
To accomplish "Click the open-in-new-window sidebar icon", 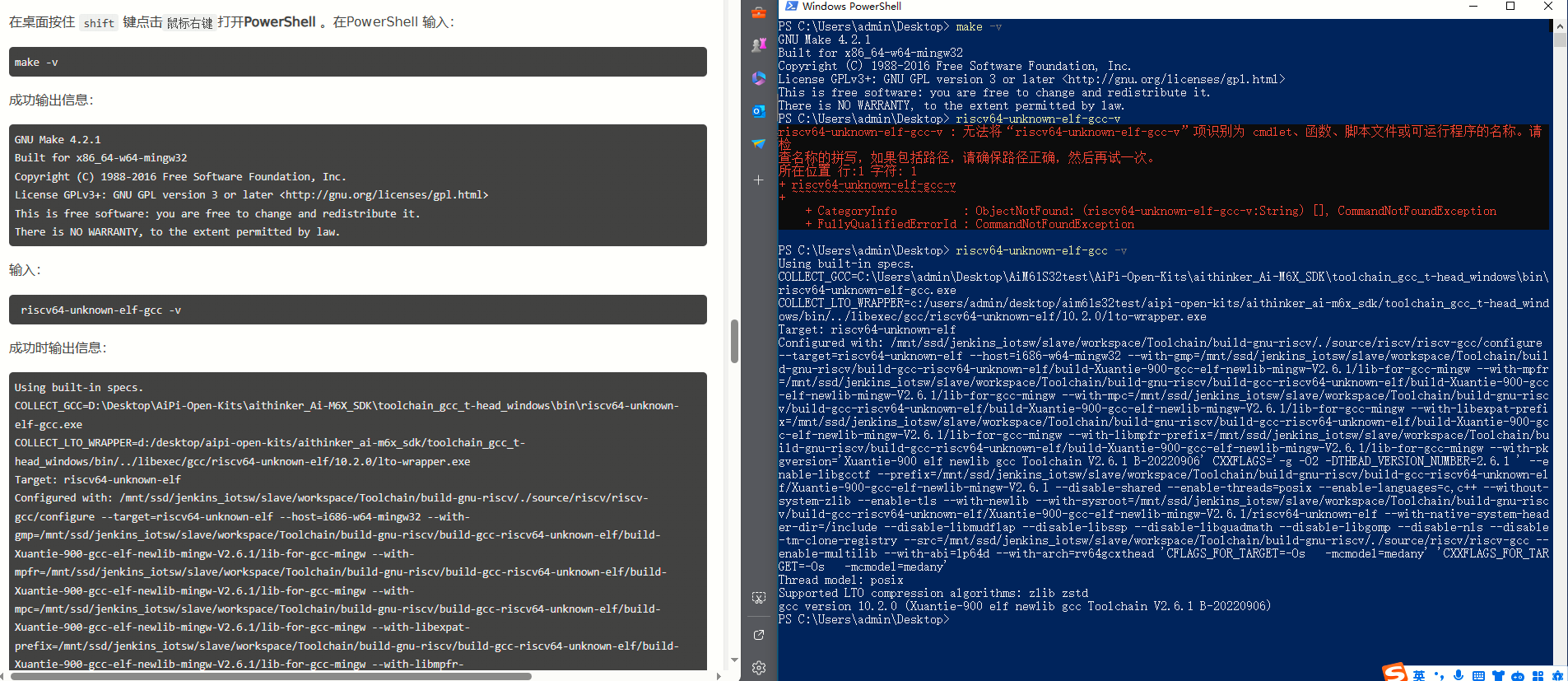I will [x=759, y=635].
